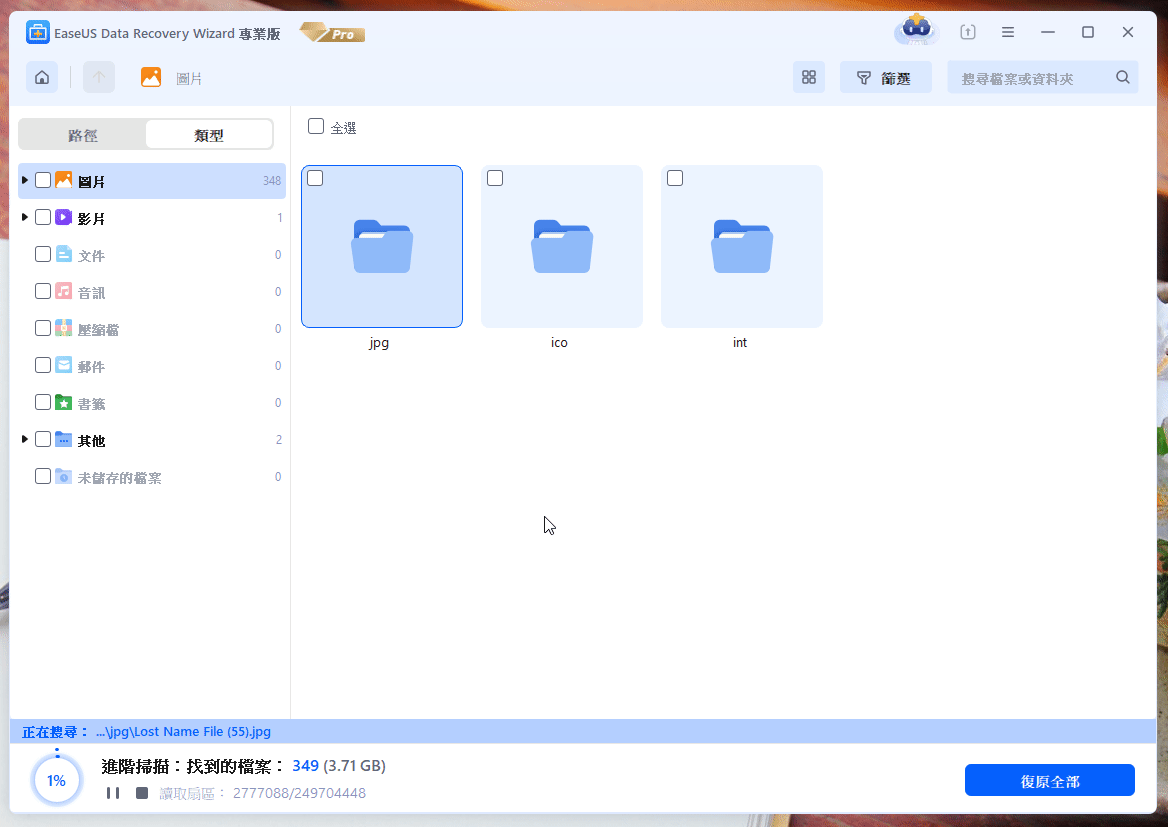Open the int folder thumbnail
The width and height of the screenshot is (1168, 827).
(x=742, y=247)
